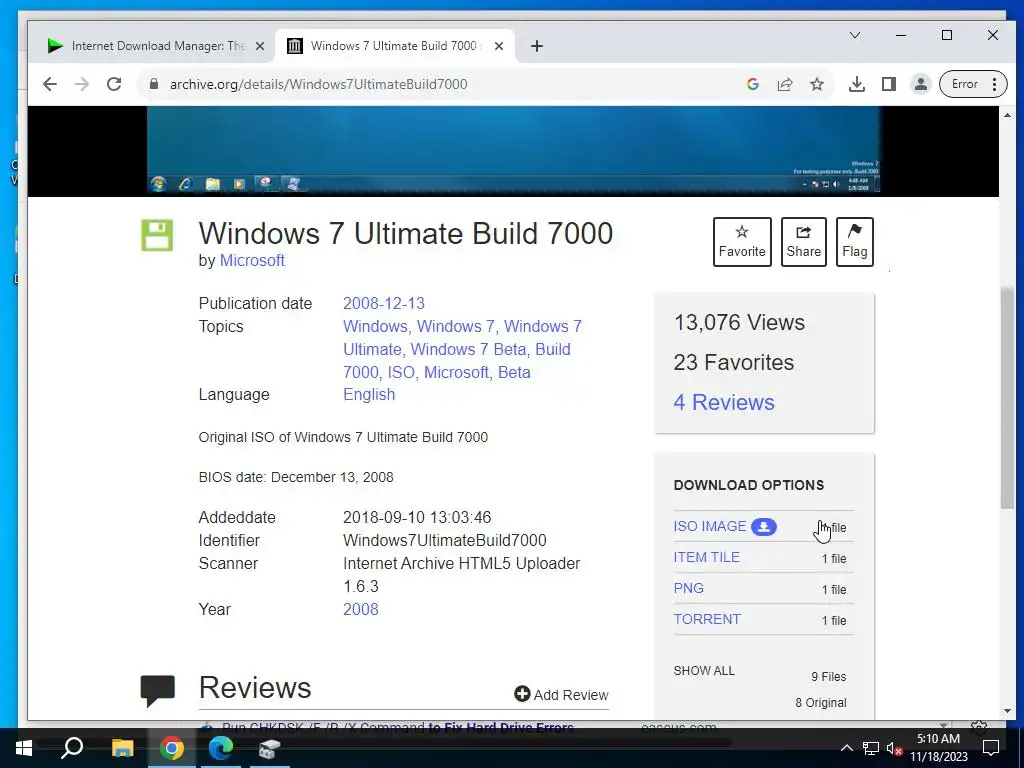Bookmark this tab with star icon
Image resolution: width=1024 pixels, height=768 pixels.
(816, 84)
